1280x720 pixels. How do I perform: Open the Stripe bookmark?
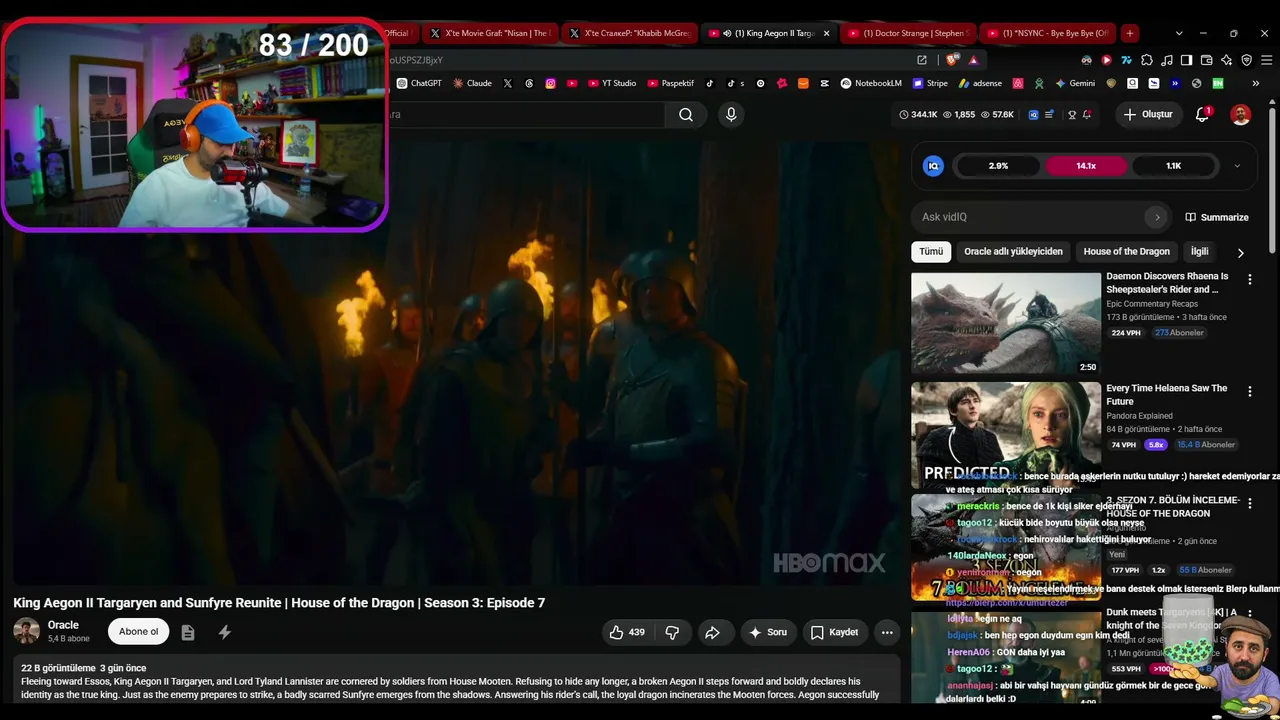tap(930, 83)
